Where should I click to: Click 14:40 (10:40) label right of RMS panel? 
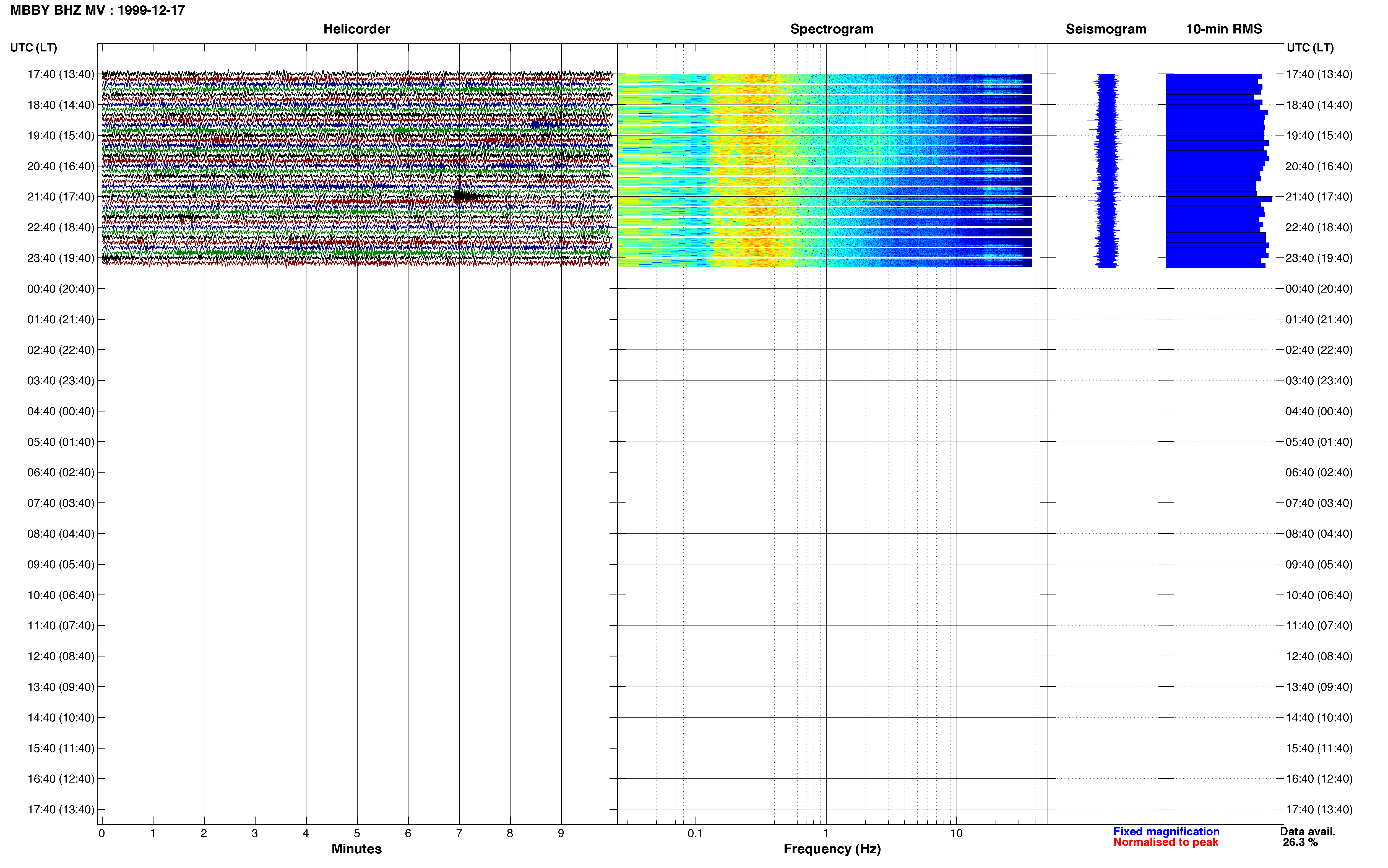[x=1319, y=718]
